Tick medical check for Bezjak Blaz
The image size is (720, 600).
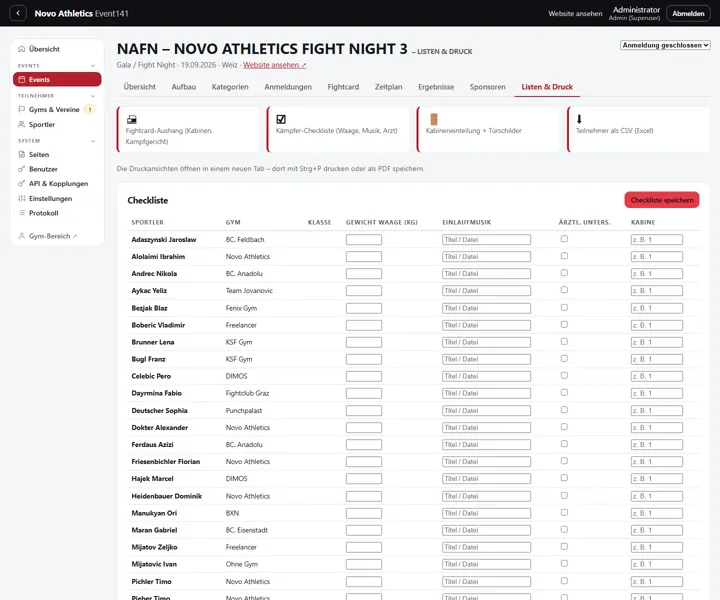pos(564,307)
